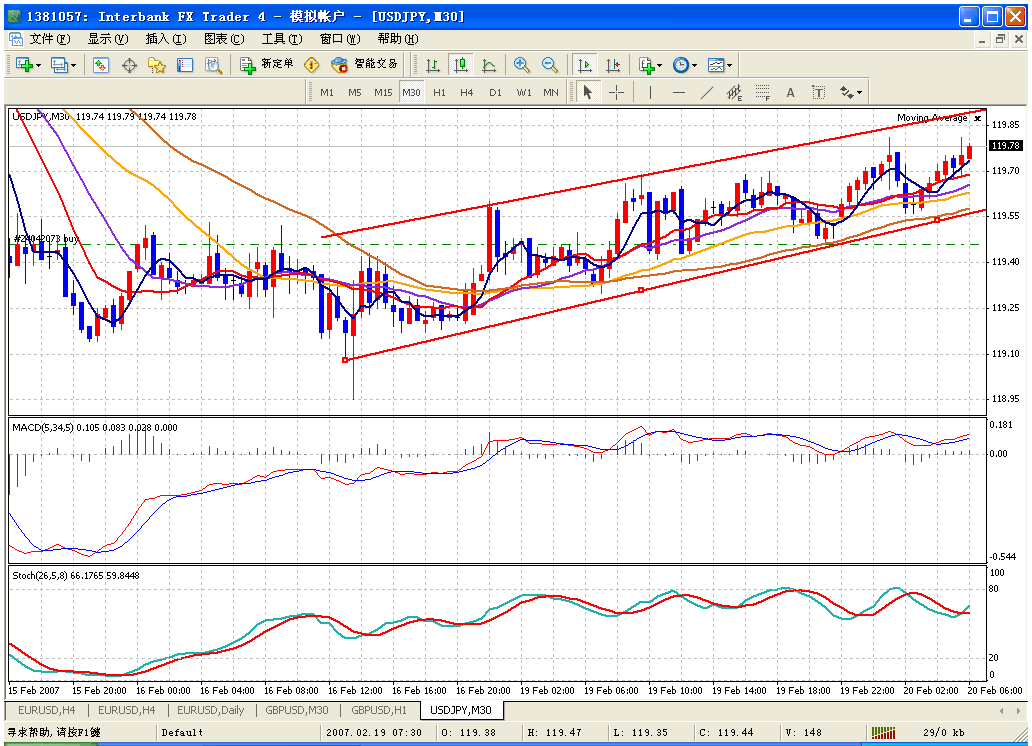1032x746 pixels.
Task: Expand the Periods clock dropdown
Action: pos(694,65)
